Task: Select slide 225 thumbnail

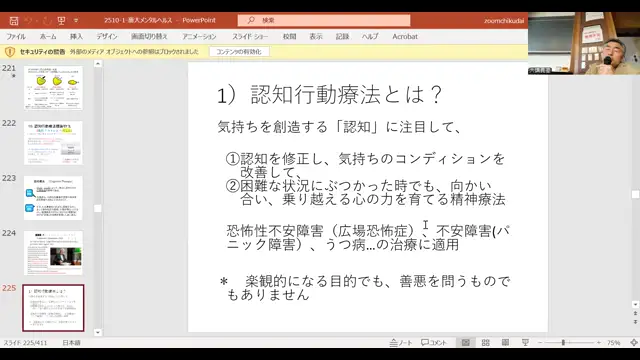Action: coord(53,308)
